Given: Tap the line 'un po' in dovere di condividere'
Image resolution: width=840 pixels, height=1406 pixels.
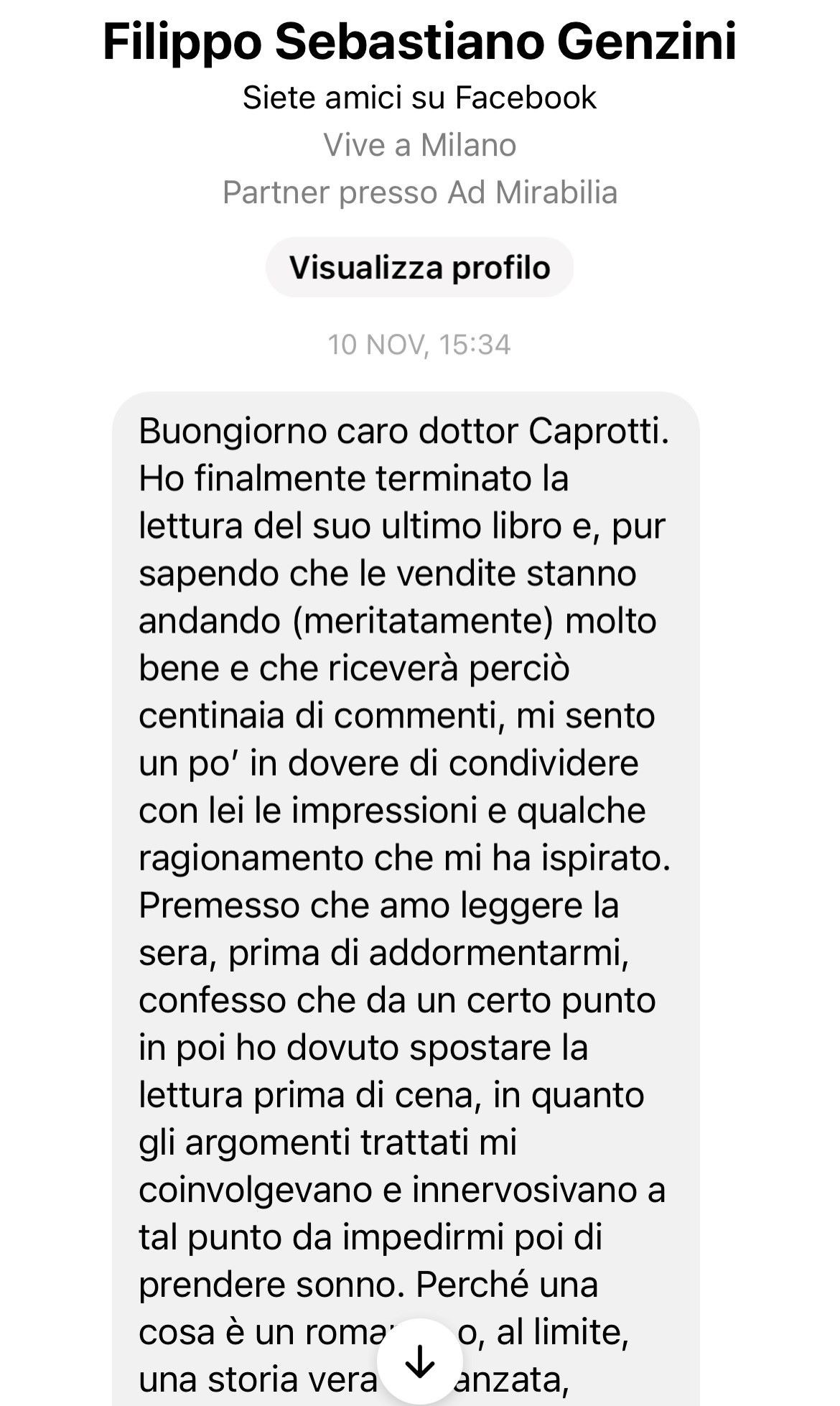Looking at the screenshot, I should 388,763.
